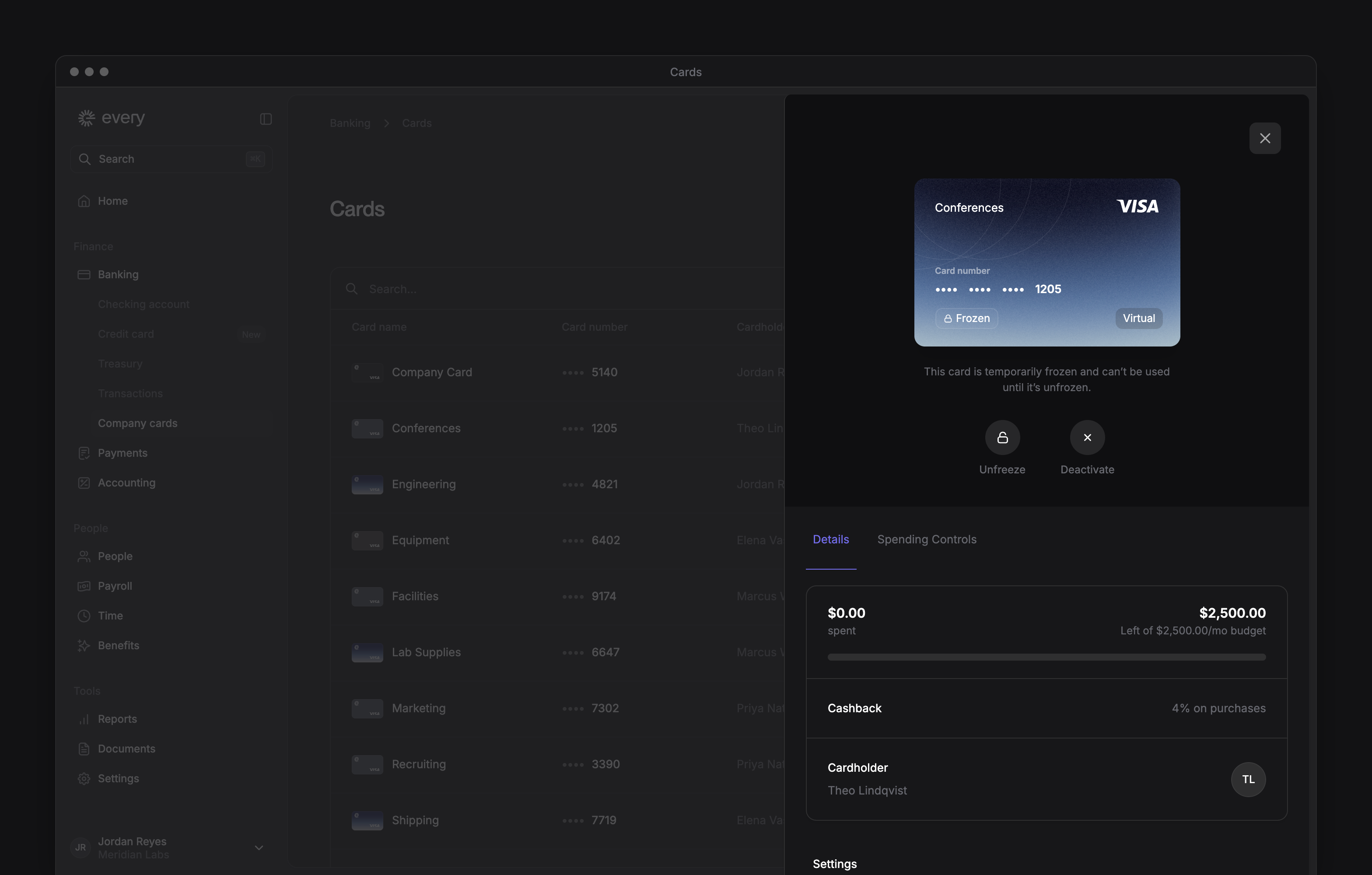1372x875 pixels.
Task: Open Settings in the sidebar
Action: point(171,778)
